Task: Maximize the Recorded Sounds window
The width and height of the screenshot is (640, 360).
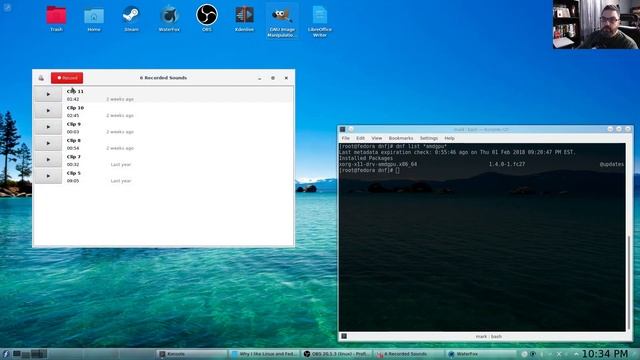Action: click(x=273, y=78)
